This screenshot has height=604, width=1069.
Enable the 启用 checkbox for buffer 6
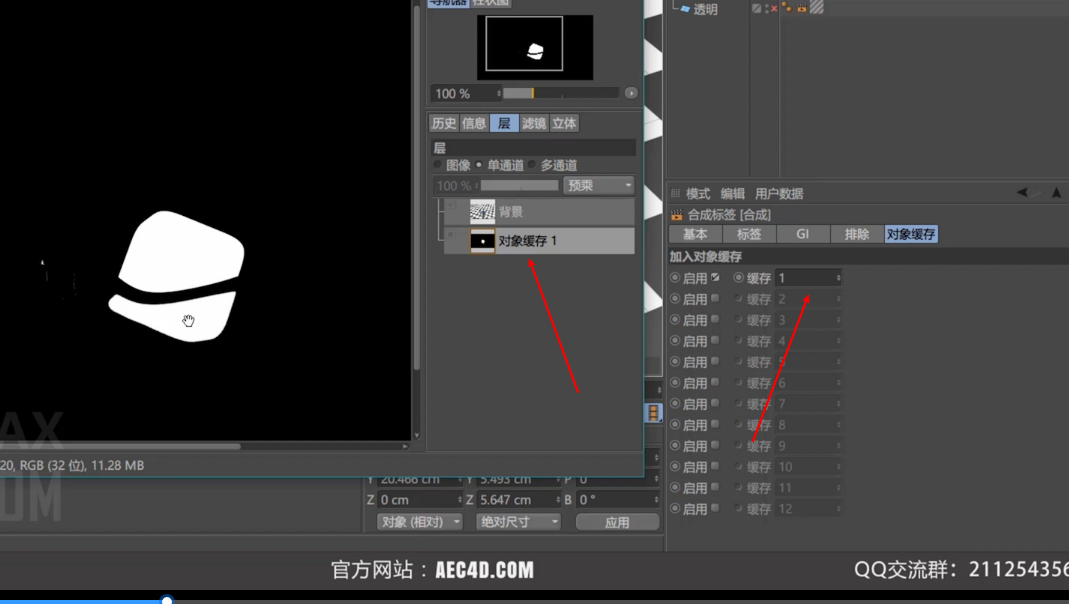715,382
